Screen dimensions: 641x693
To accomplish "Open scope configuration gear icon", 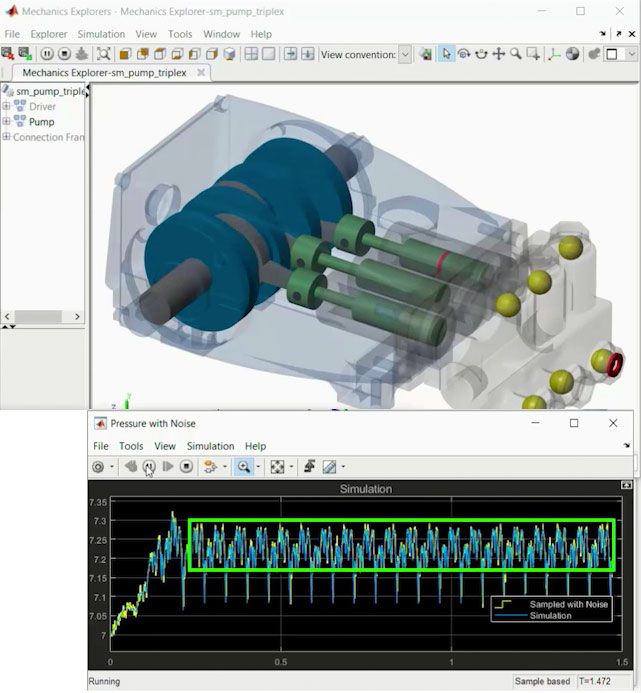I will point(98,466).
